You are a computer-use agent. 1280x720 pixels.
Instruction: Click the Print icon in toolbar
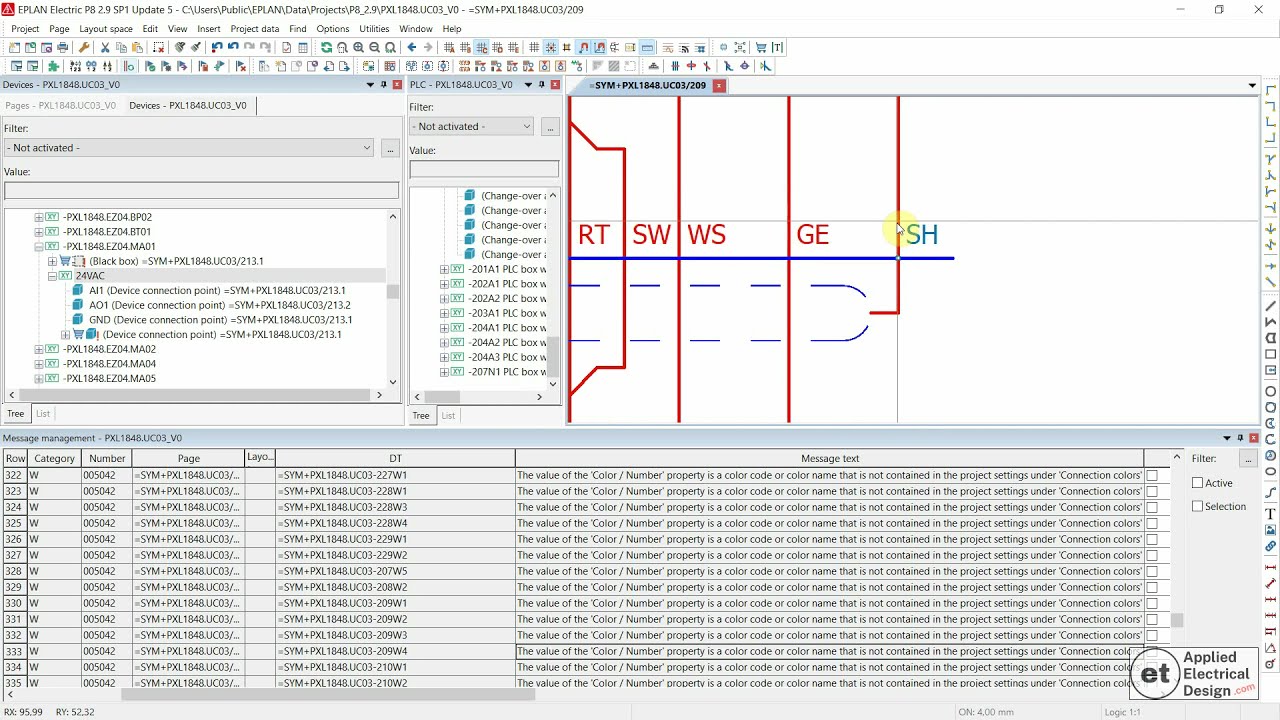62,48
